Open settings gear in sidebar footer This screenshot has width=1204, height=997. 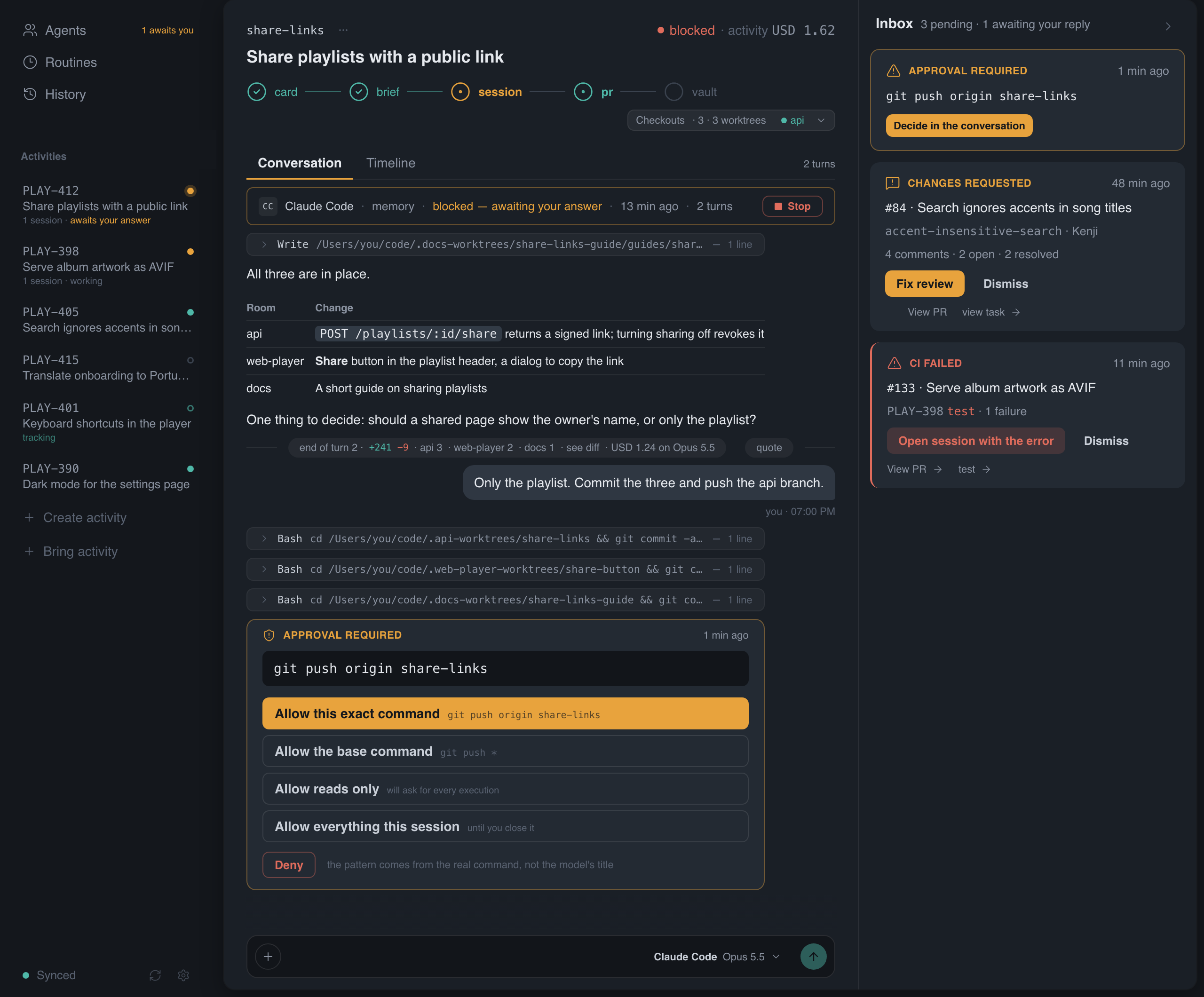point(183,975)
